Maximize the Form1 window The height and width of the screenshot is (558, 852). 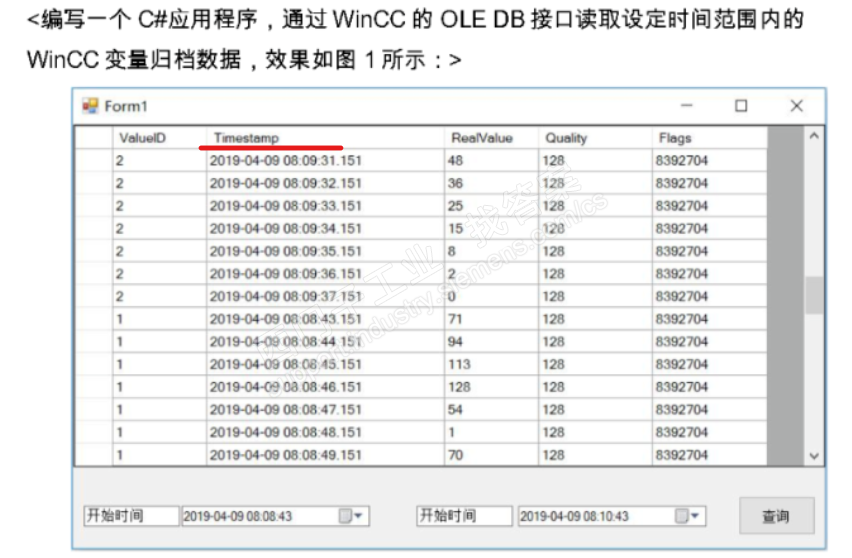(741, 105)
